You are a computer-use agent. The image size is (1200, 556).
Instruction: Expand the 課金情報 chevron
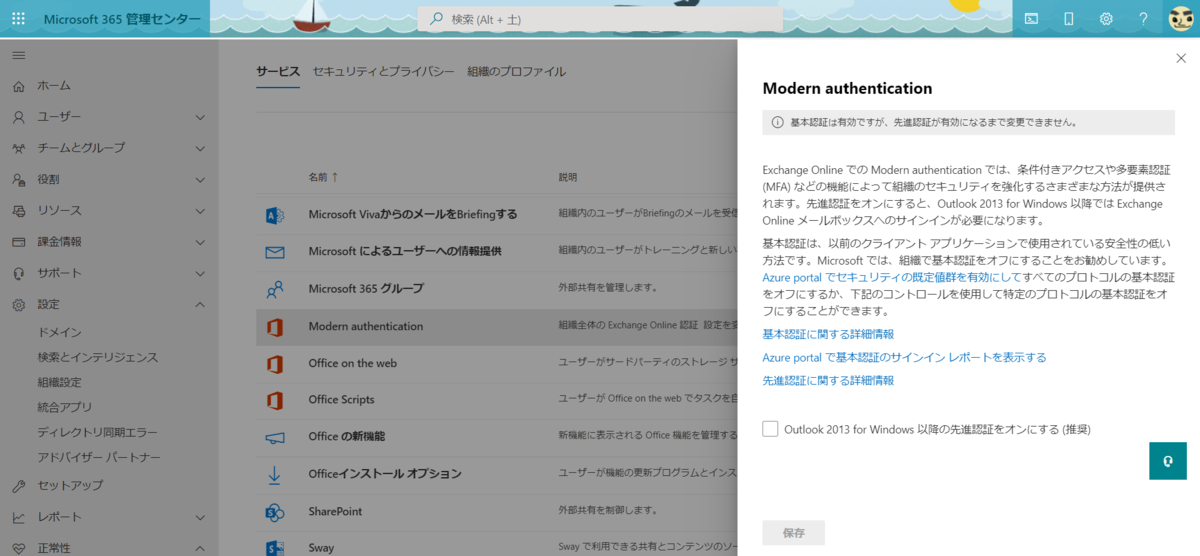[200, 242]
